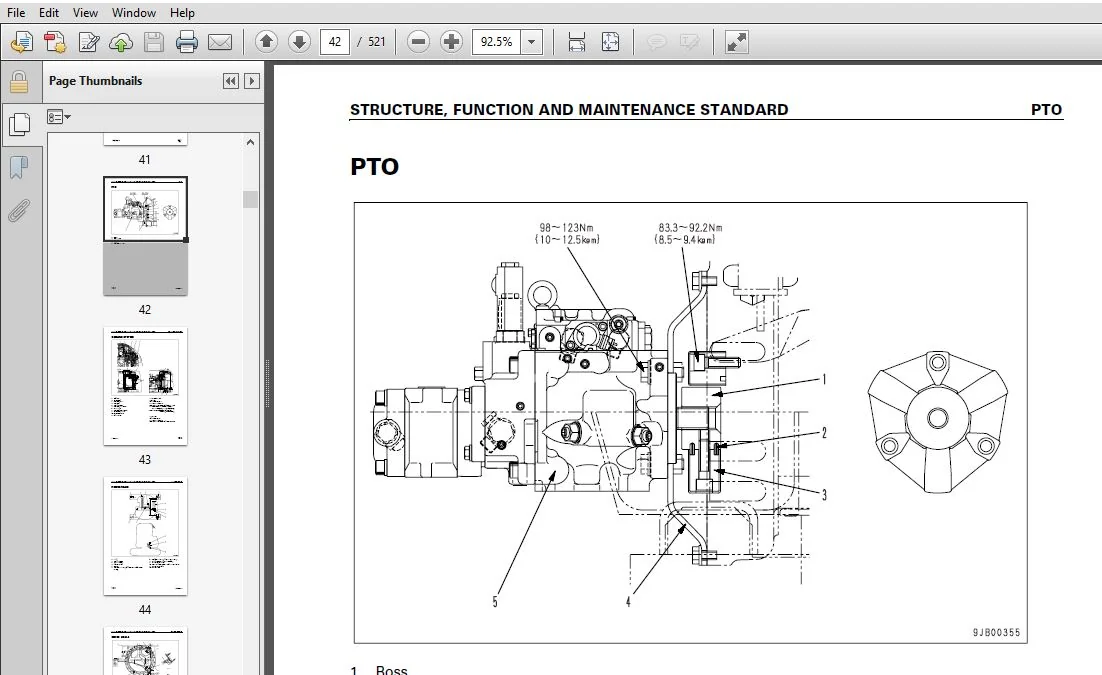This screenshot has width=1102, height=675.
Task: Open the Window menu
Action: coord(134,13)
